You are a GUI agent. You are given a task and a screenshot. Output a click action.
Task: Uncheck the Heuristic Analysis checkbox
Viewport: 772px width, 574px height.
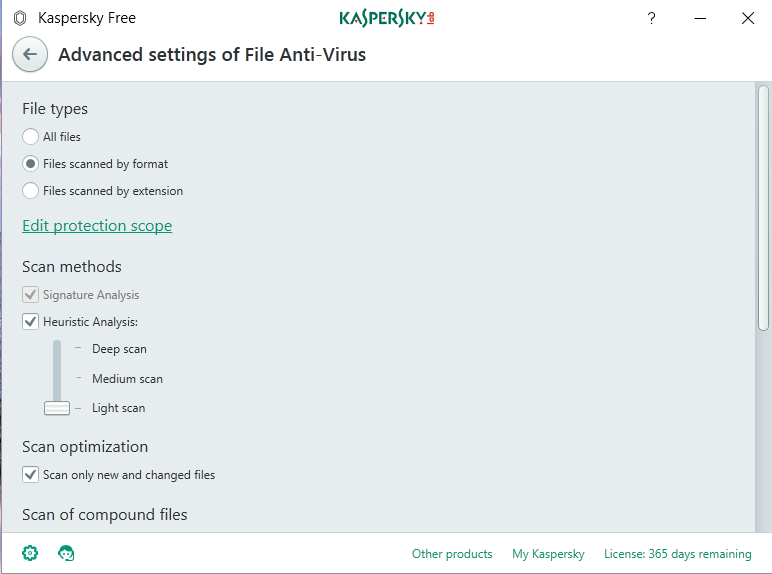click(31, 321)
